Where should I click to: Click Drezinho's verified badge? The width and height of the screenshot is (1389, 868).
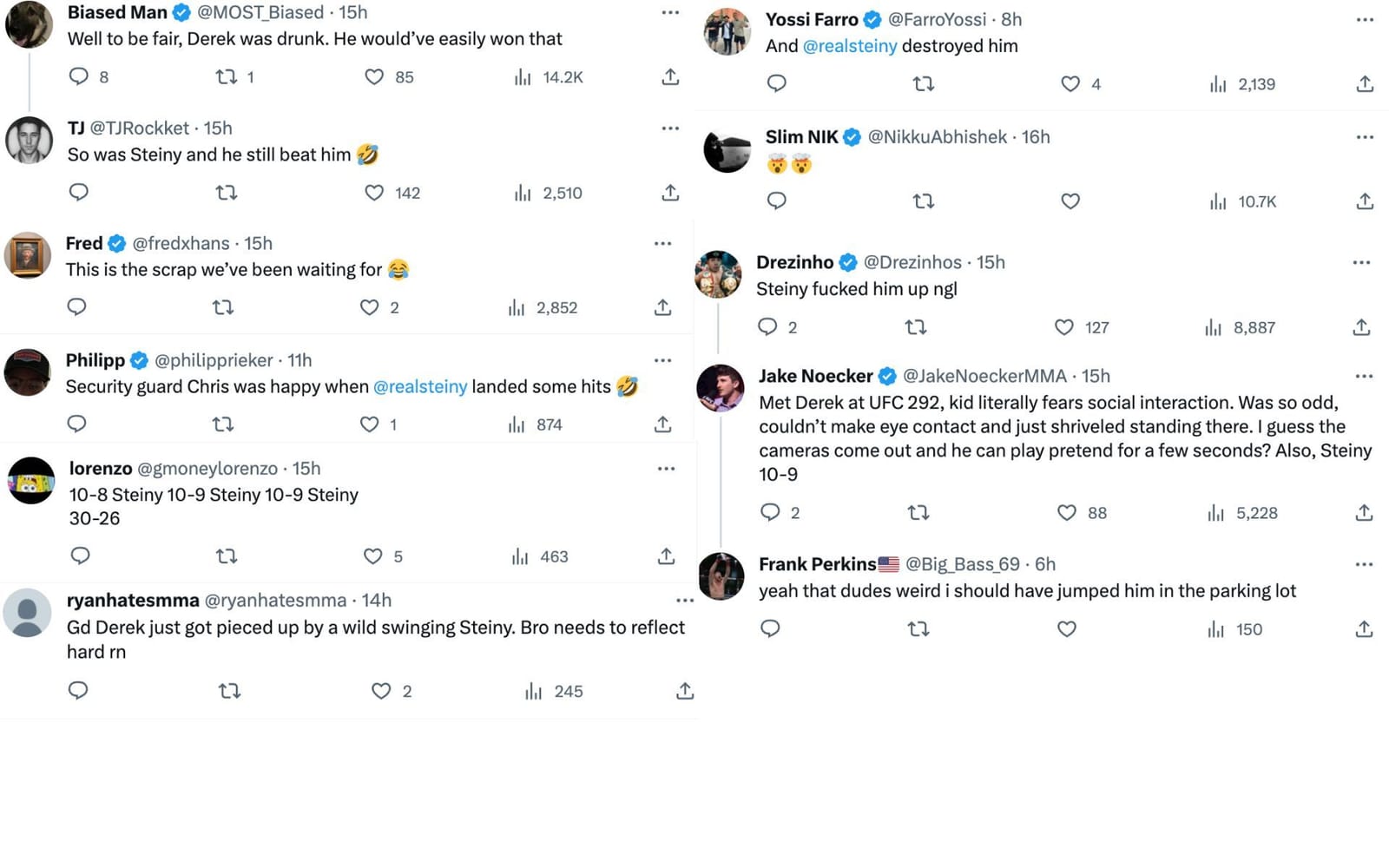click(x=846, y=261)
